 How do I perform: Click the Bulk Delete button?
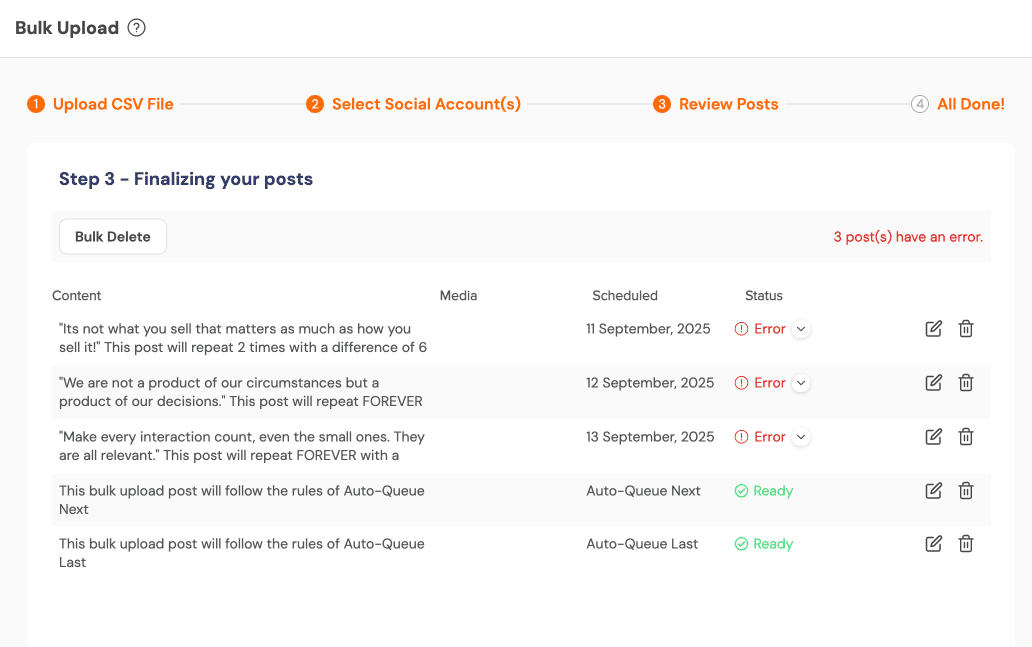tap(112, 236)
